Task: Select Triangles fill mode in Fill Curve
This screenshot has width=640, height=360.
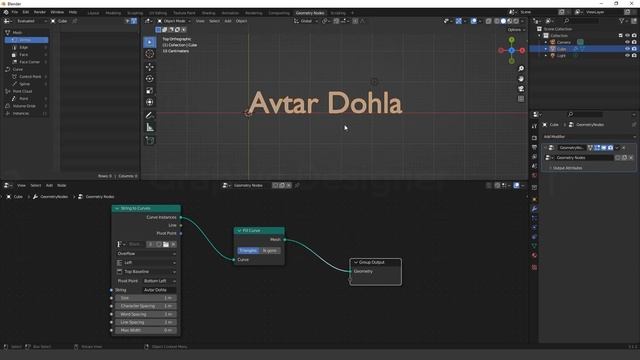Action: point(248,251)
